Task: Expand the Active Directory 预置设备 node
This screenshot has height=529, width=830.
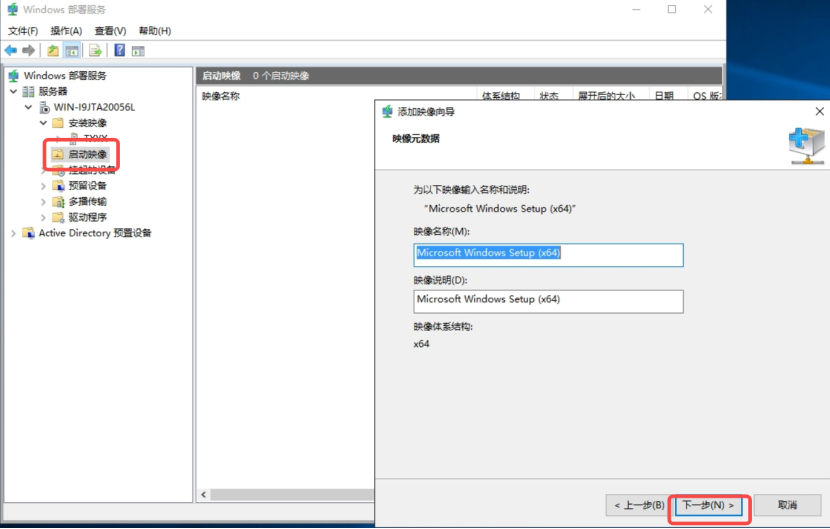Action: coord(13,233)
